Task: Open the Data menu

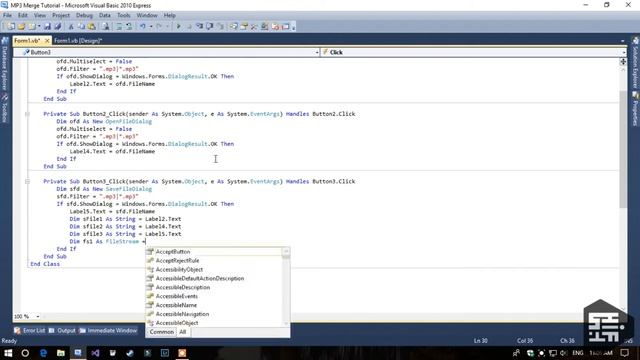Action: click(x=104, y=15)
